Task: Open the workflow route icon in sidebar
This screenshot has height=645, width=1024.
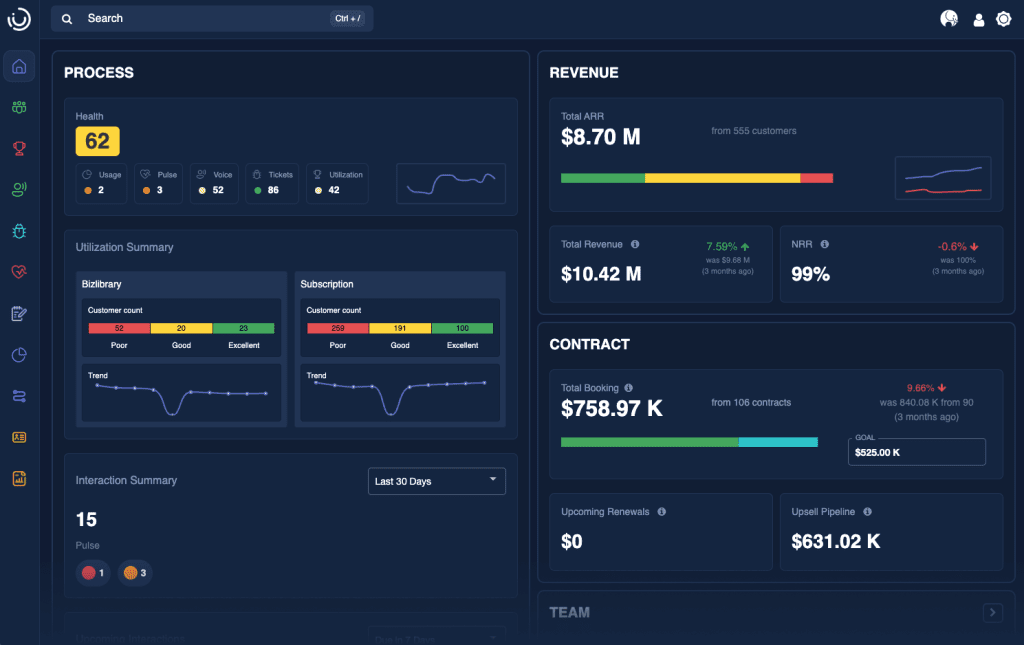Action: (x=19, y=396)
